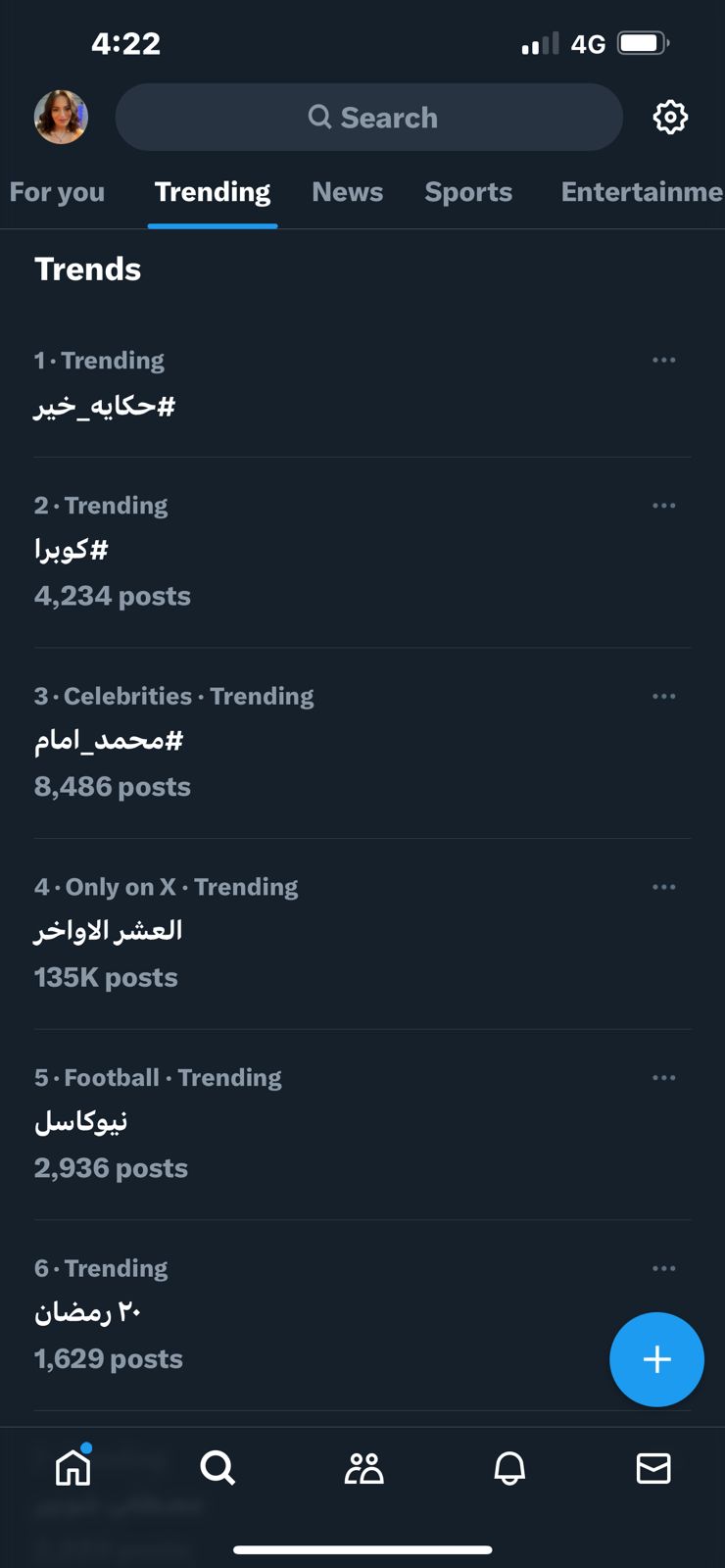Viewport: 725px width, 1568px height.
Task: Open Notifications bell icon
Action: pos(509,1468)
